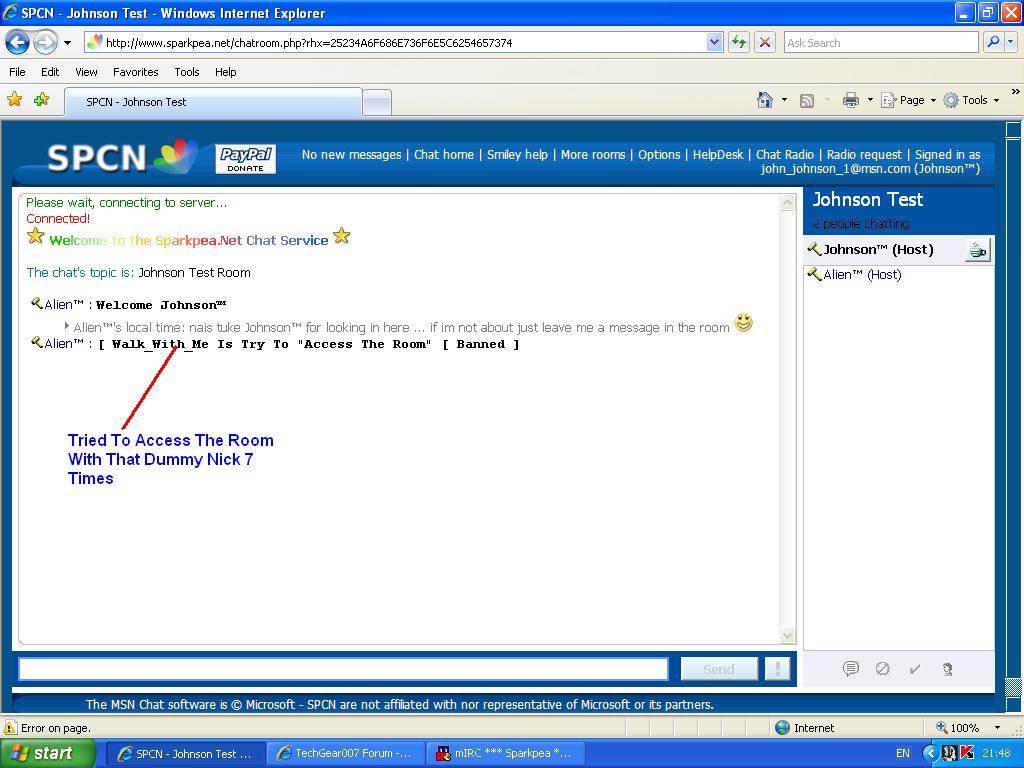1024x768 pixels.
Task: Open the Favorites menu
Action: pos(136,72)
